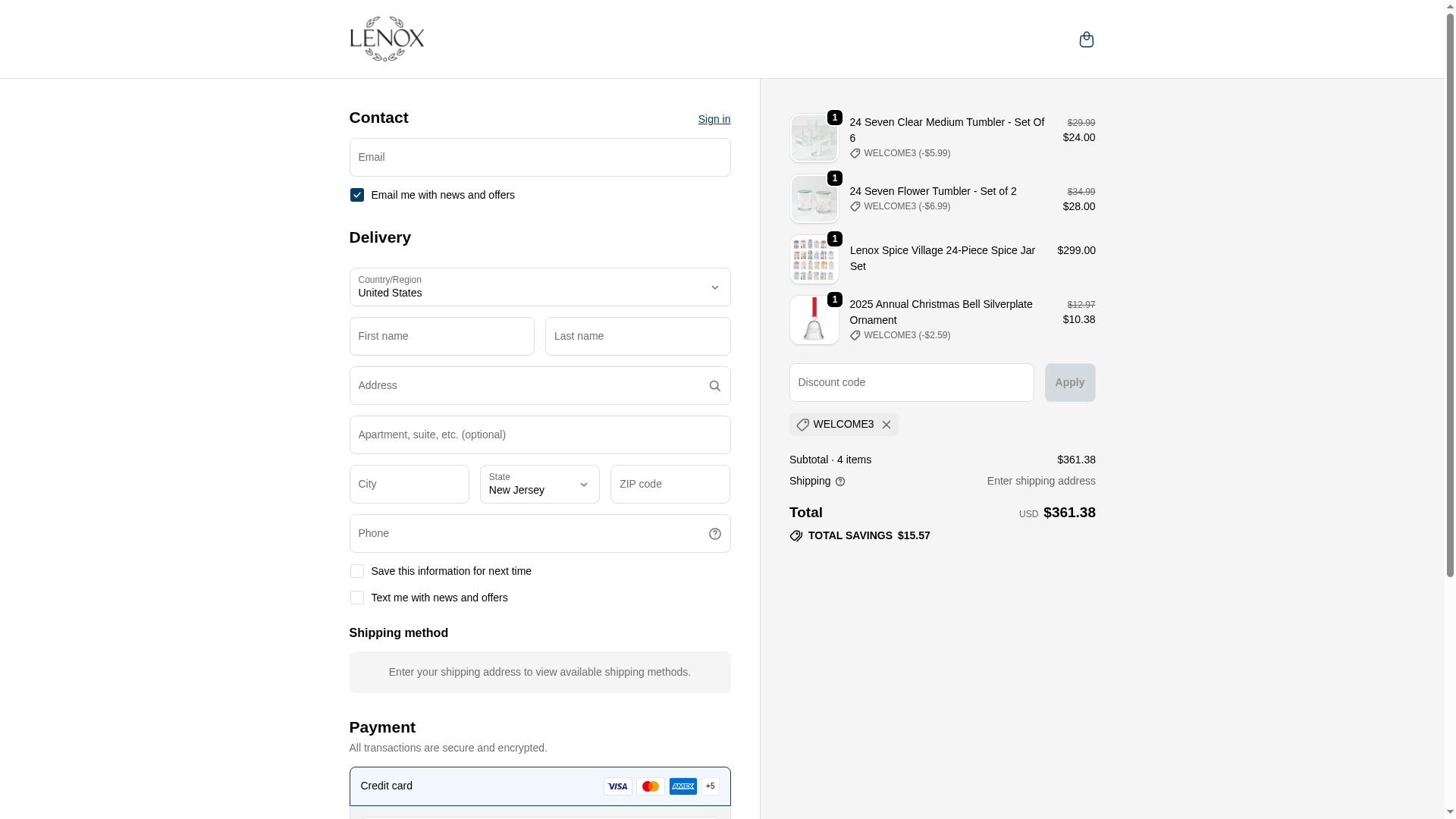Screen dimensions: 1456x819
Task: Click the Spice Village Jar Set thumbnail
Action: (x=814, y=259)
